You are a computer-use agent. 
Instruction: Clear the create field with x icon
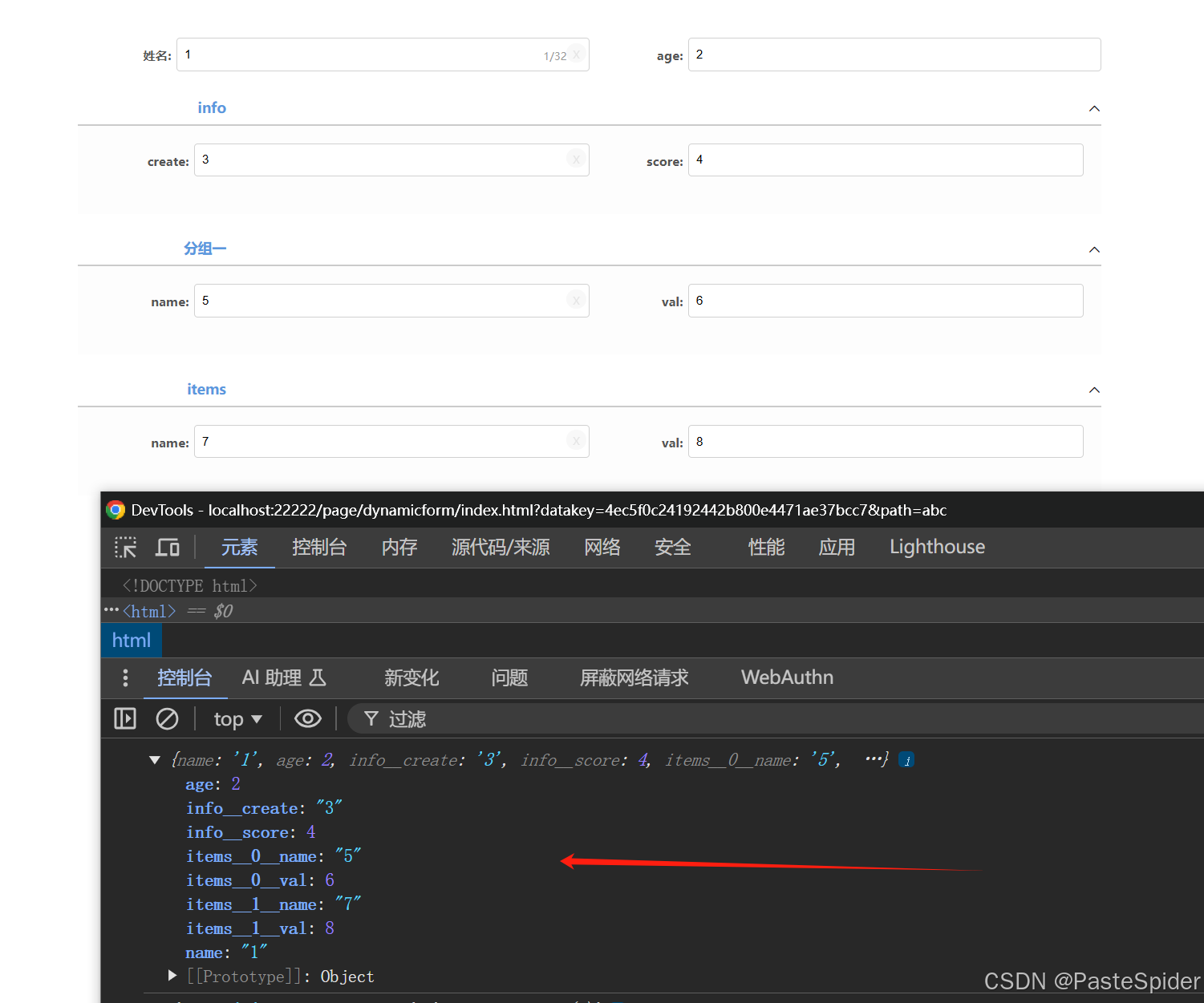point(576,160)
